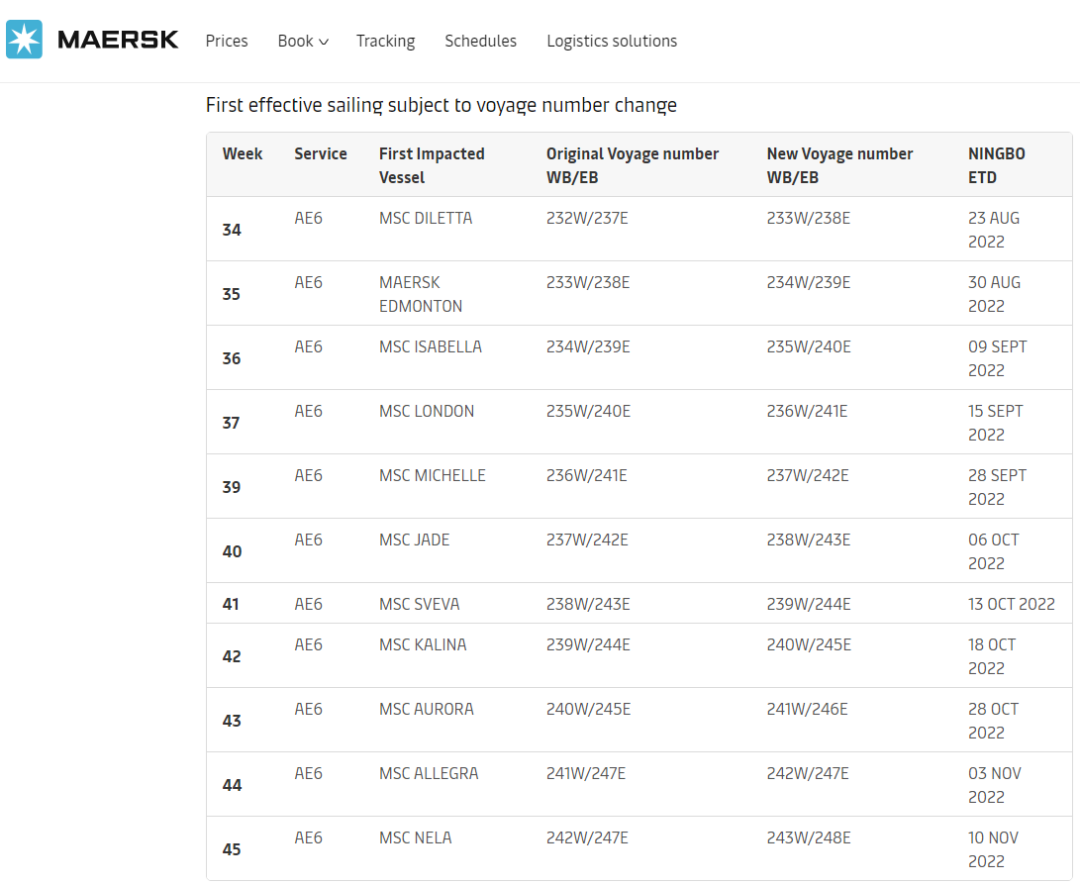Click the 13 OCT 2022 date cell
This screenshot has height=885, width=1080.
point(1011,604)
